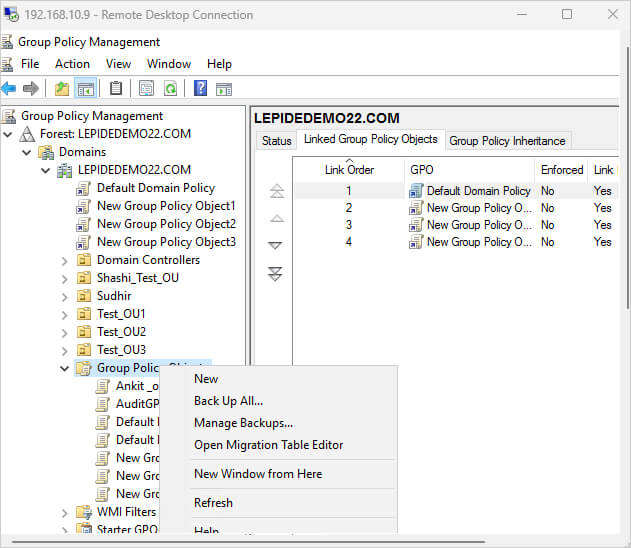Select Default Domain Policy in the tree
The width and height of the screenshot is (631, 548).
(156, 188)
